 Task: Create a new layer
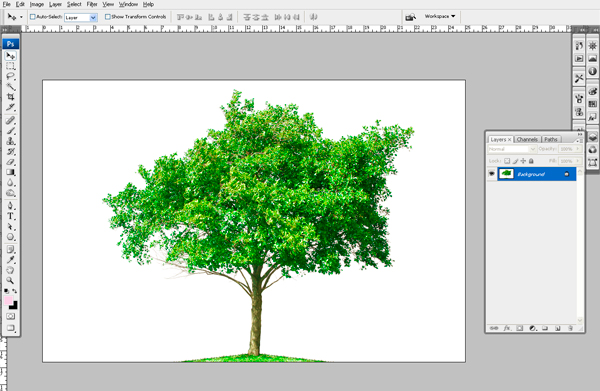(558, 328)
